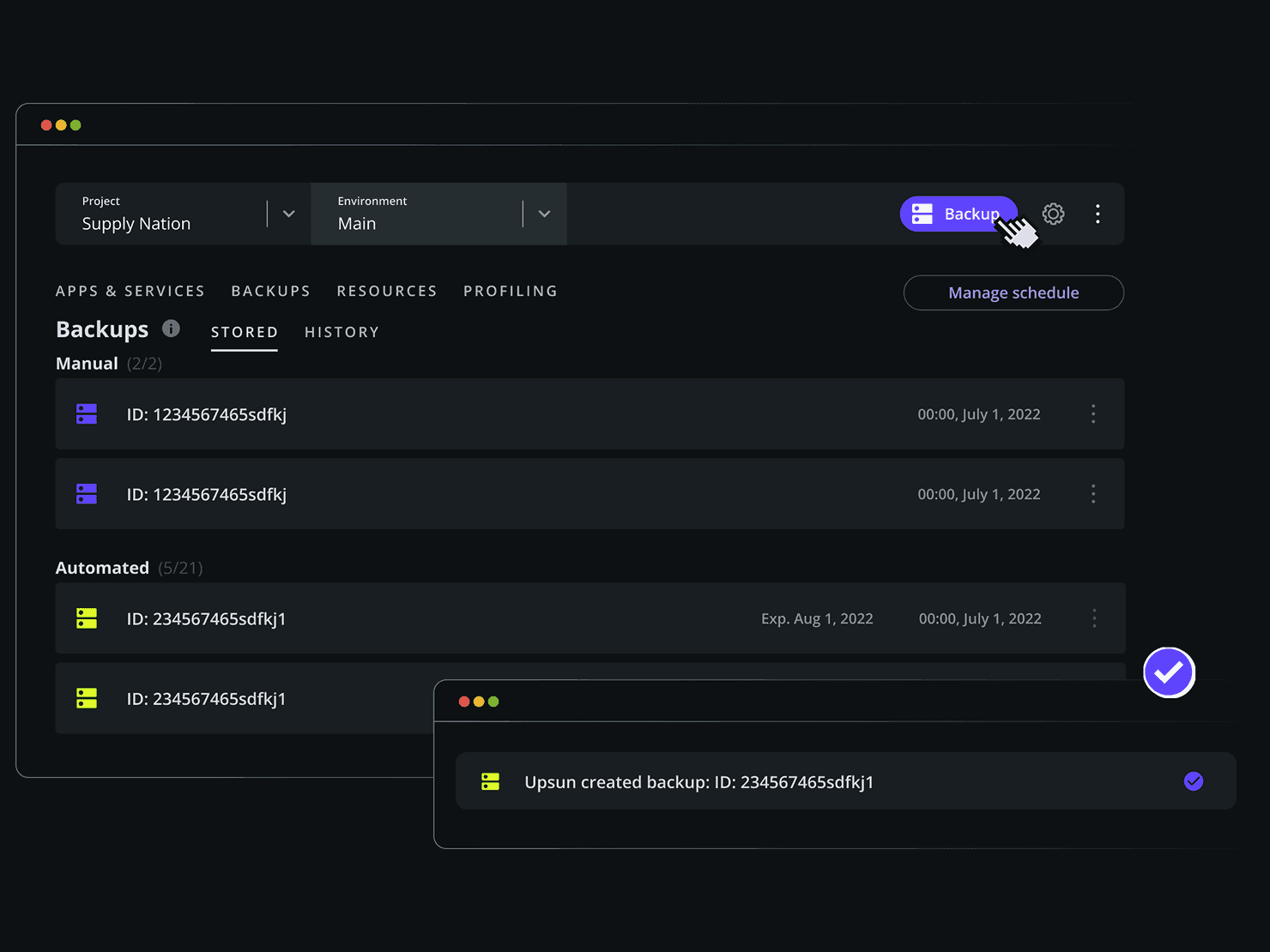The image size is (1270, 952).
Task: Select the second automated backup row ID
Action: tap(206, 699)
